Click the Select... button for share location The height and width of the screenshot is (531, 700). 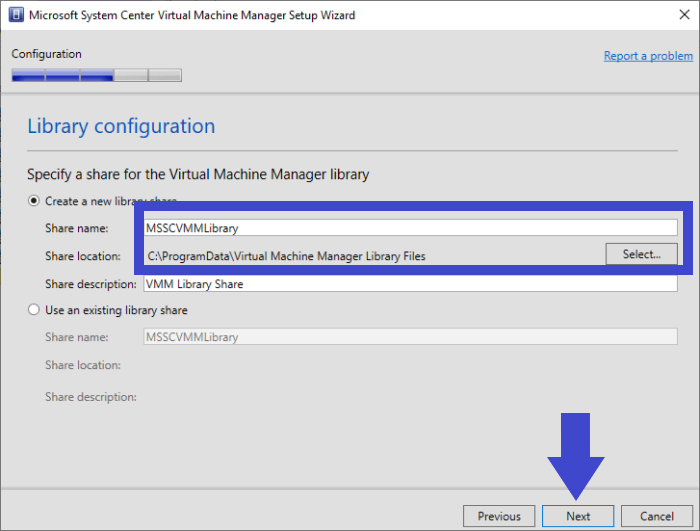point(642,254)
